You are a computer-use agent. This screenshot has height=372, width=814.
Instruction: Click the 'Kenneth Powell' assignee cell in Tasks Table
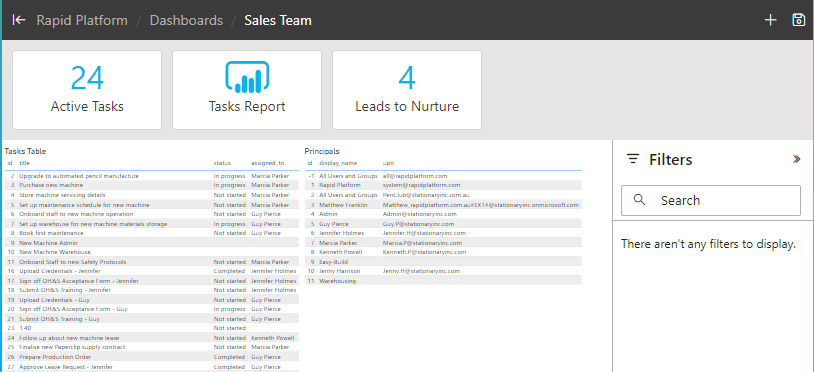pyautogui.click(x=273, y=338)
